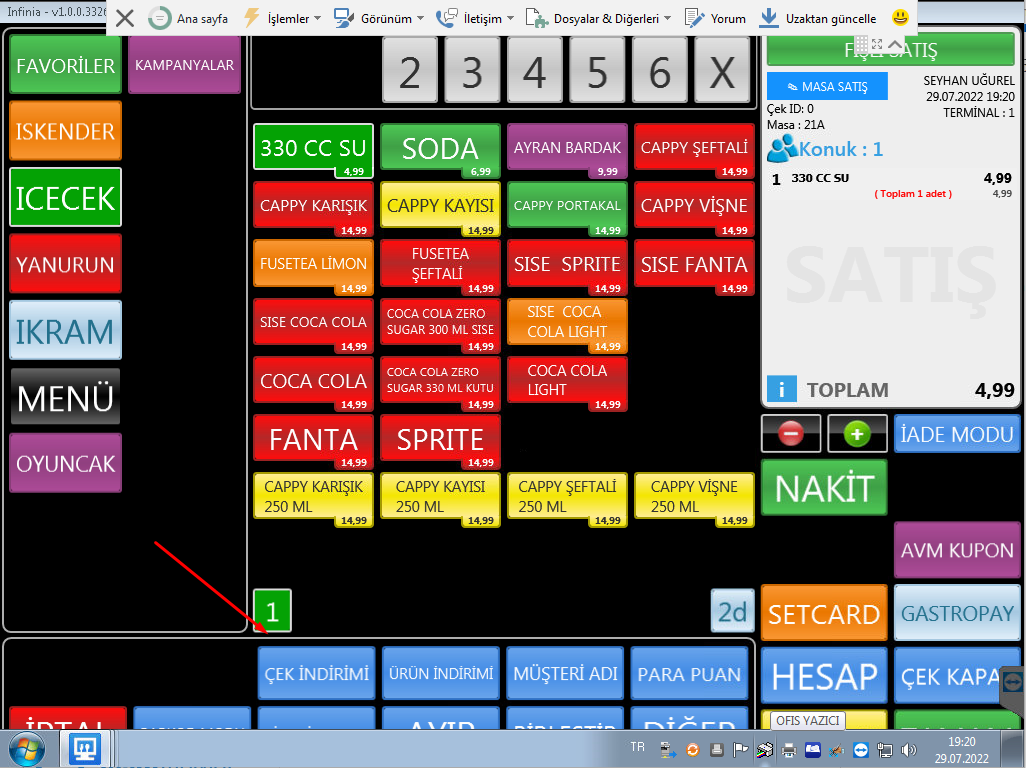Image resolution: width=1026 pixels, height=768 pixels.
Task: Choose SETCARD payment
Action: 824,613
